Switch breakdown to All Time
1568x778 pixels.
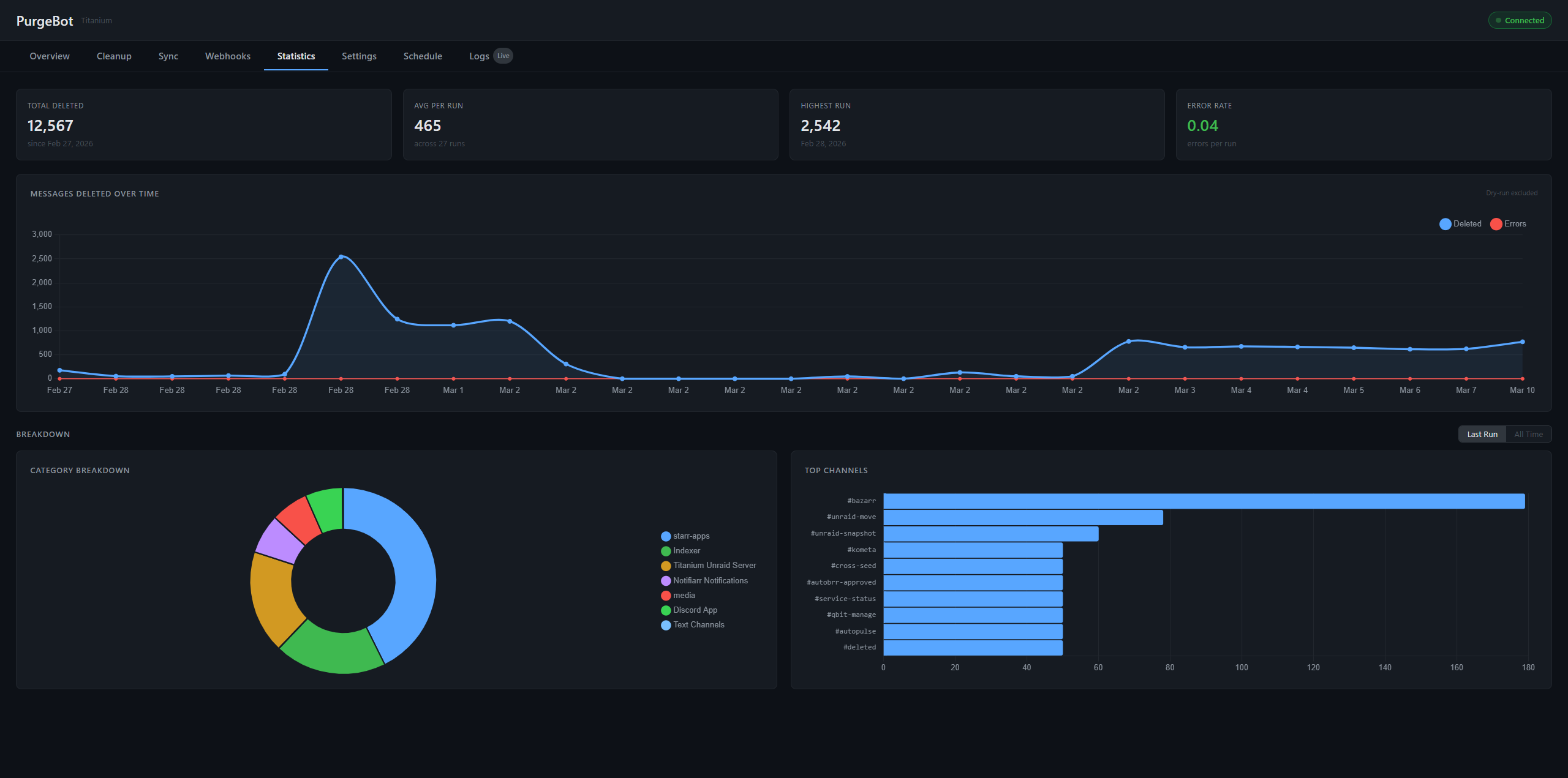click(x=1529, y=434)
